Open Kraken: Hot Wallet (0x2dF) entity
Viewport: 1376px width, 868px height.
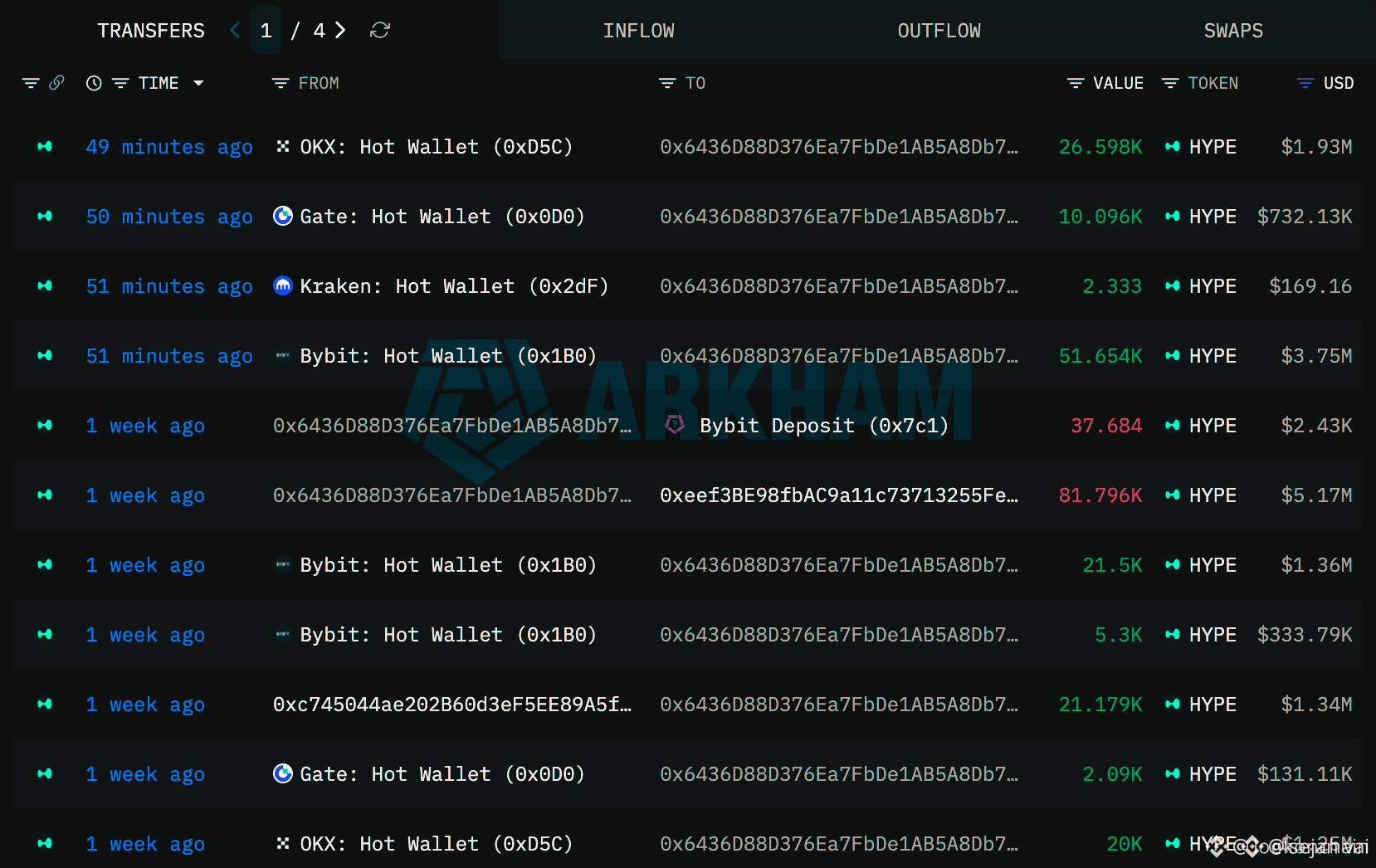pyautogui.click(x=454, y=286)
